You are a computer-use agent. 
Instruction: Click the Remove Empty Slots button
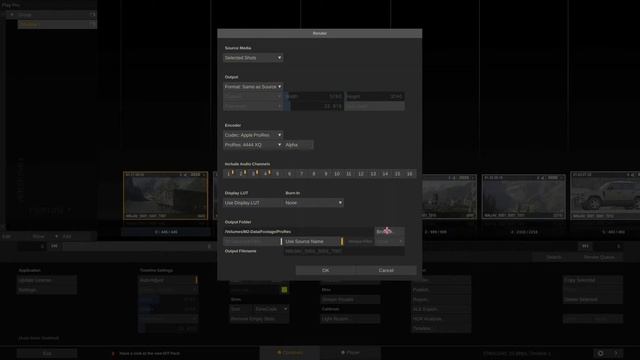(x=259, y=319)
